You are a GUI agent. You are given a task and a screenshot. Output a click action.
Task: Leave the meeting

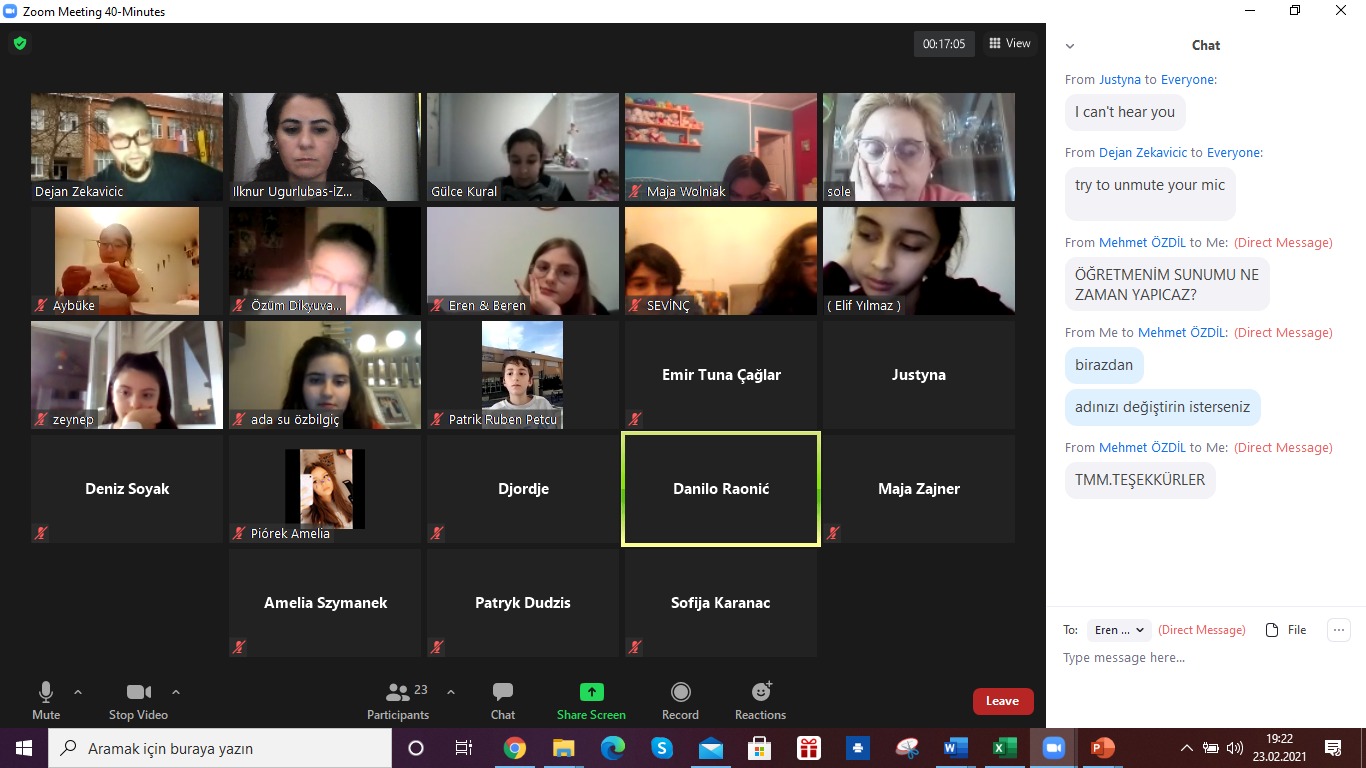pyautogui.click(x=1002, y=701)
